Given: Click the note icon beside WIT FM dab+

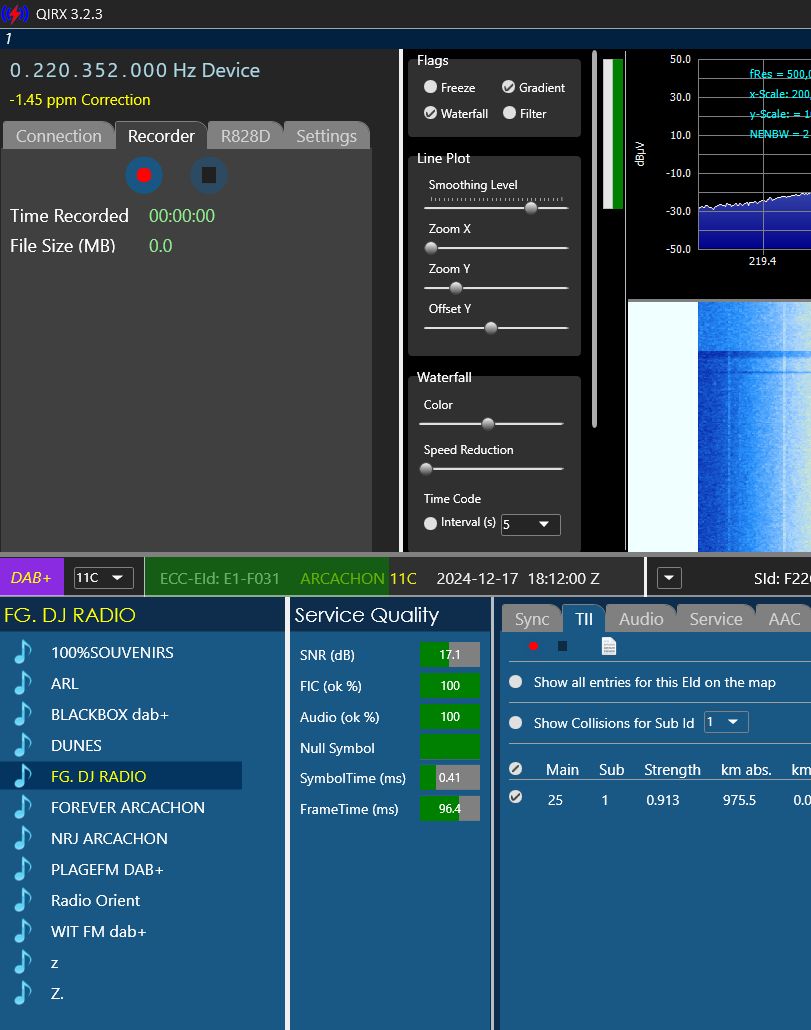Looking at the screenshot, I should pyautogui.click(x=23, y=931).
